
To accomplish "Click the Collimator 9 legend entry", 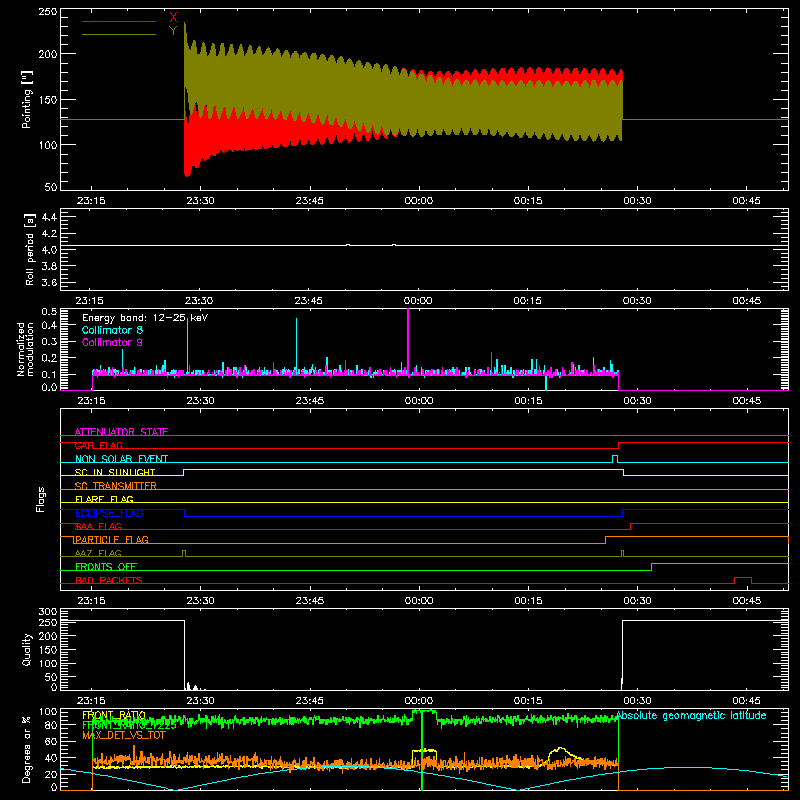I will tap(112, 342).
